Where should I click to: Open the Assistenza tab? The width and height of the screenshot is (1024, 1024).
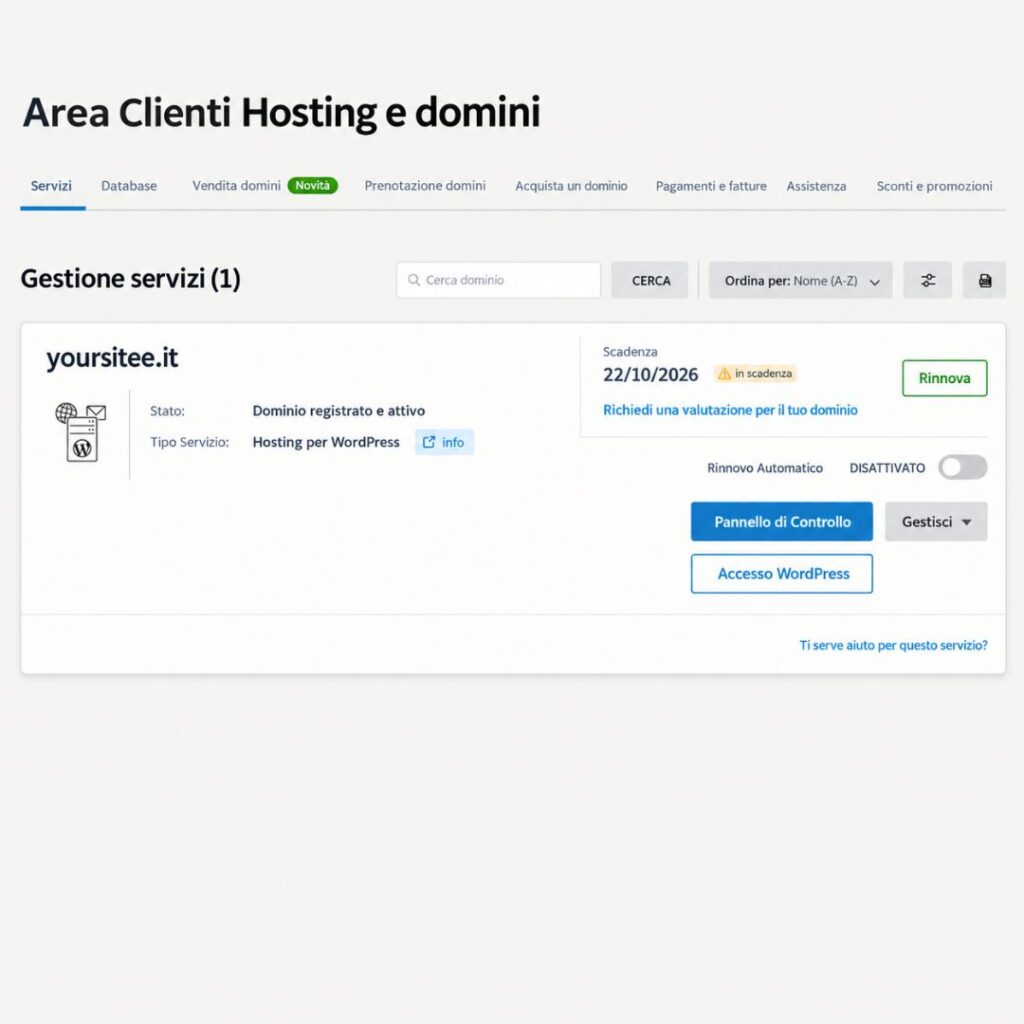pos(816,186)
